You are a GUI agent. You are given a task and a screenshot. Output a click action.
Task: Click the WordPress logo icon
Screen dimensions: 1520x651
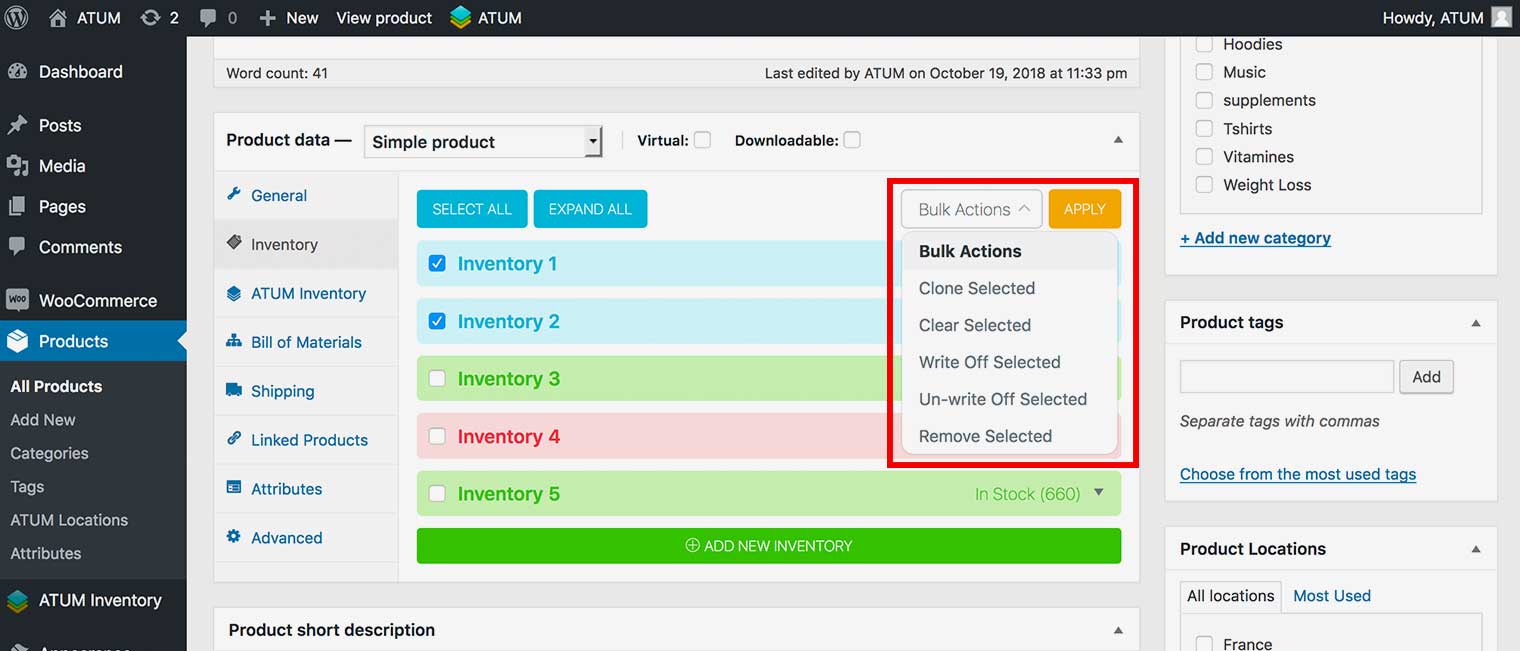pos(17,18)
